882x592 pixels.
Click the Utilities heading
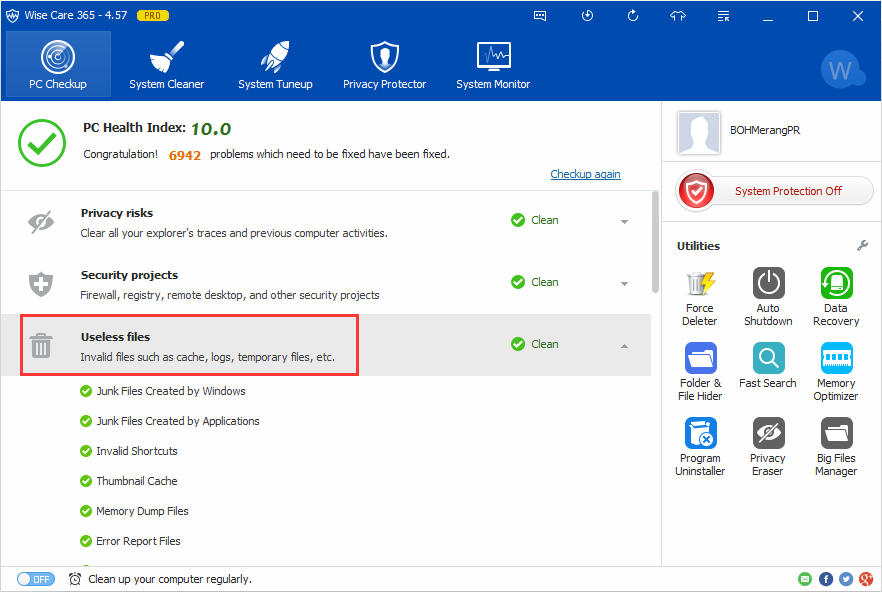(698, 246)
